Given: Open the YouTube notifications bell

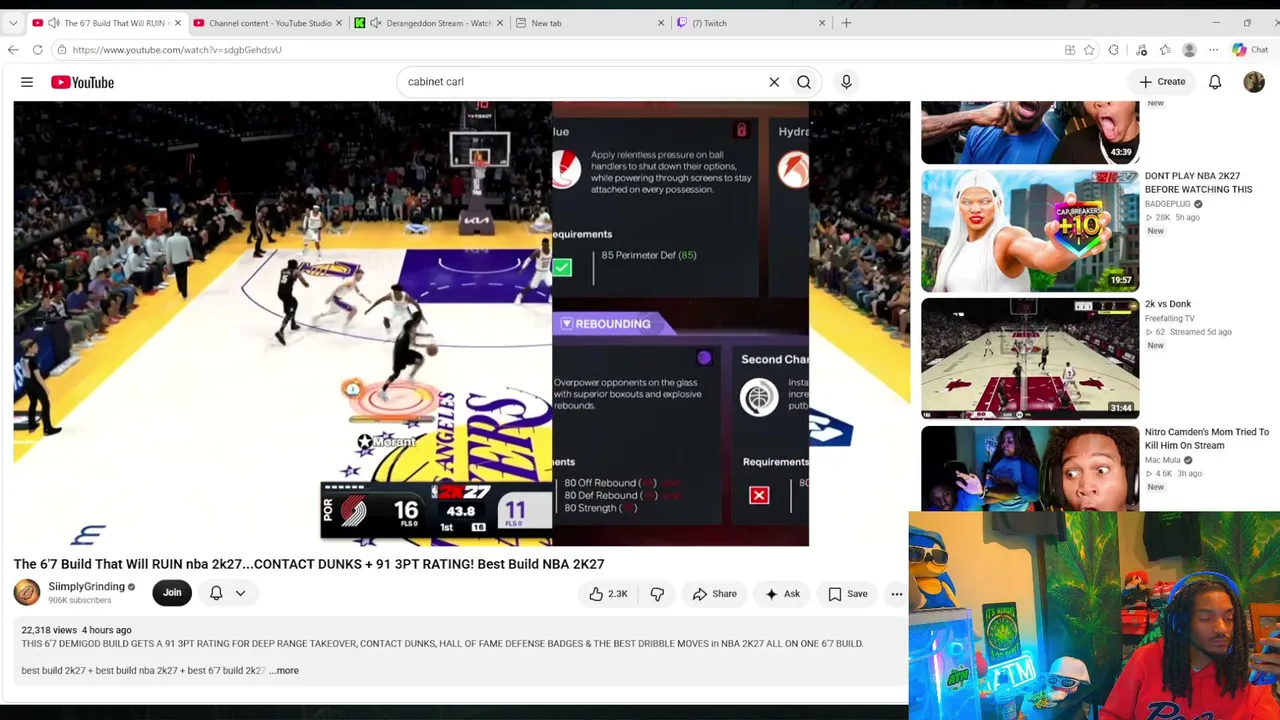Looking at the screenshot, I should coord(1215,82).
